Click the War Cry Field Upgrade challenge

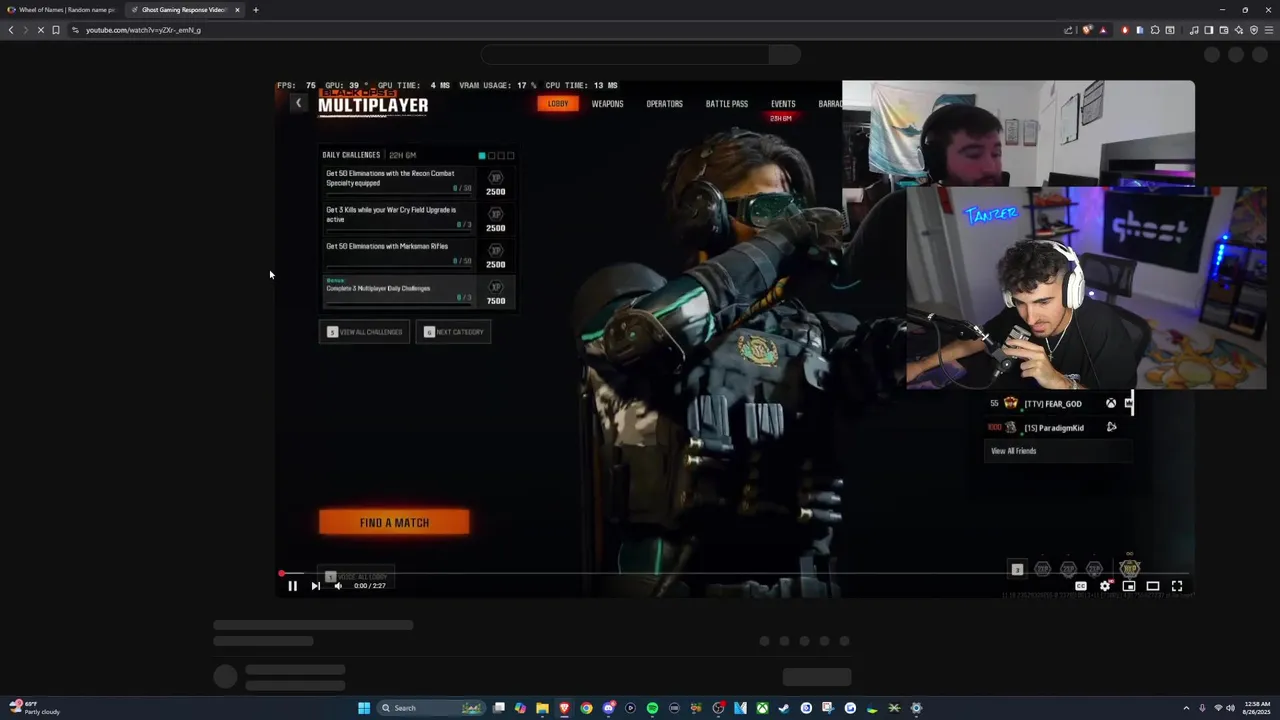417,217
